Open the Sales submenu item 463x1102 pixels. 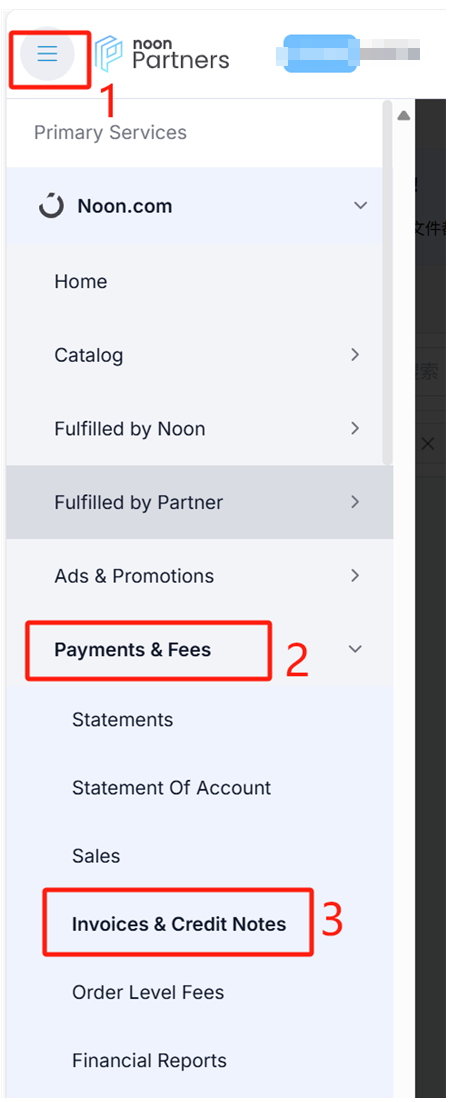(96, 856)
